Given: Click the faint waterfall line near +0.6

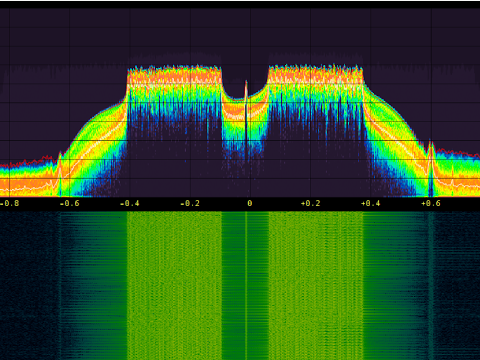Looking at the screenshot, I should tap(431, 286).
